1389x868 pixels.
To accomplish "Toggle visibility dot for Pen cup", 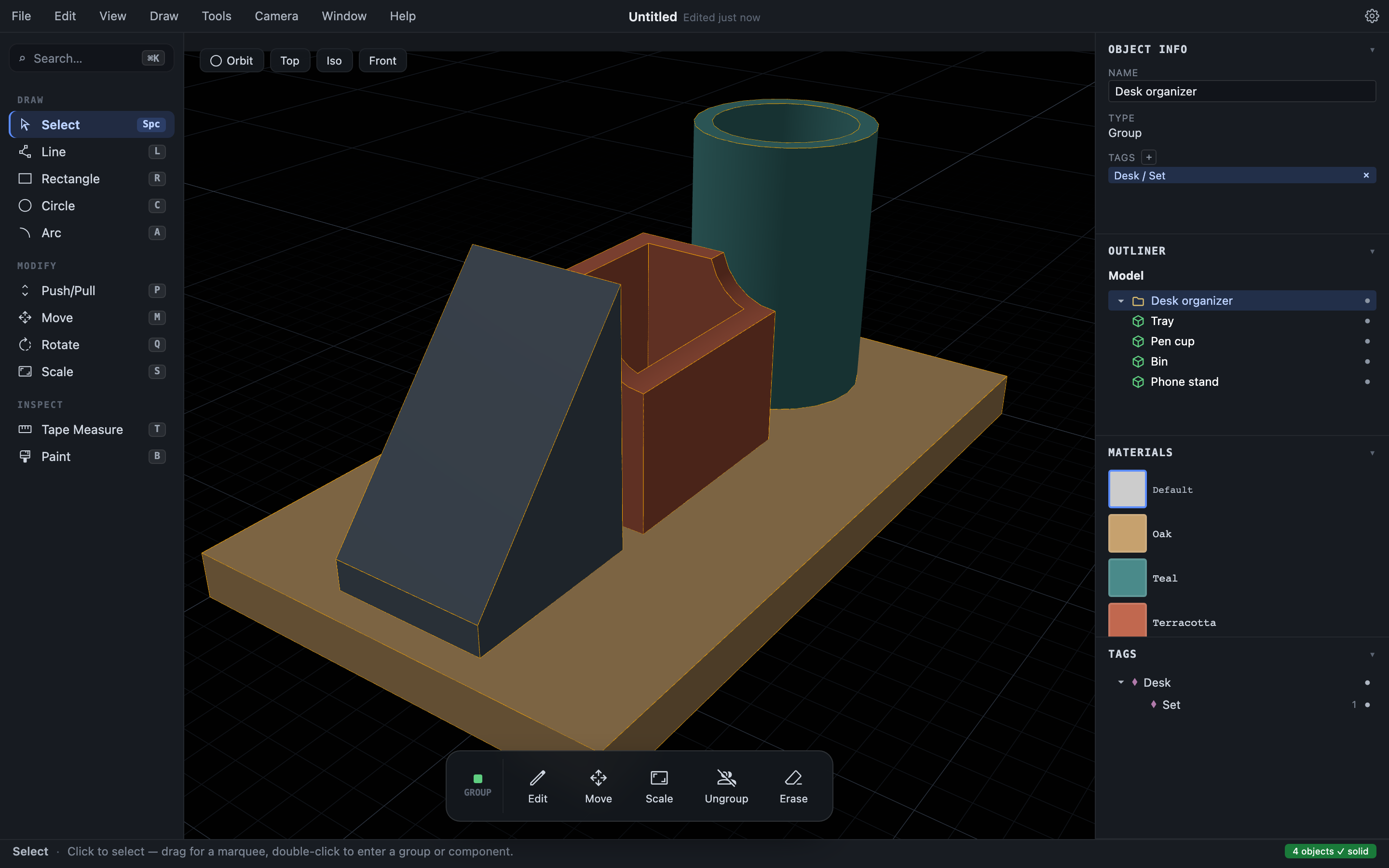I will tap(1367, 341).
